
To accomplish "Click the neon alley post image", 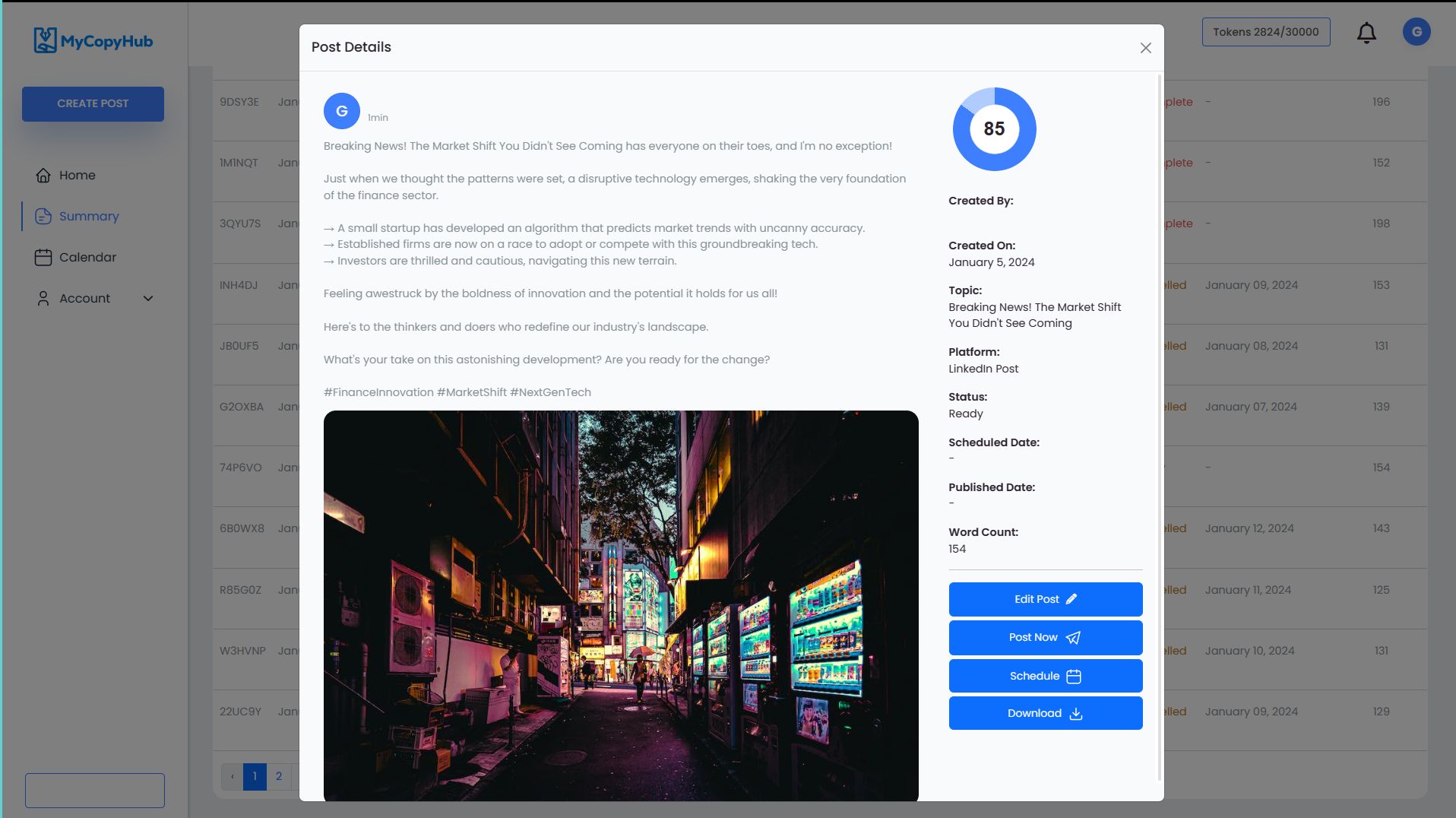I will (x=621, y=606).
